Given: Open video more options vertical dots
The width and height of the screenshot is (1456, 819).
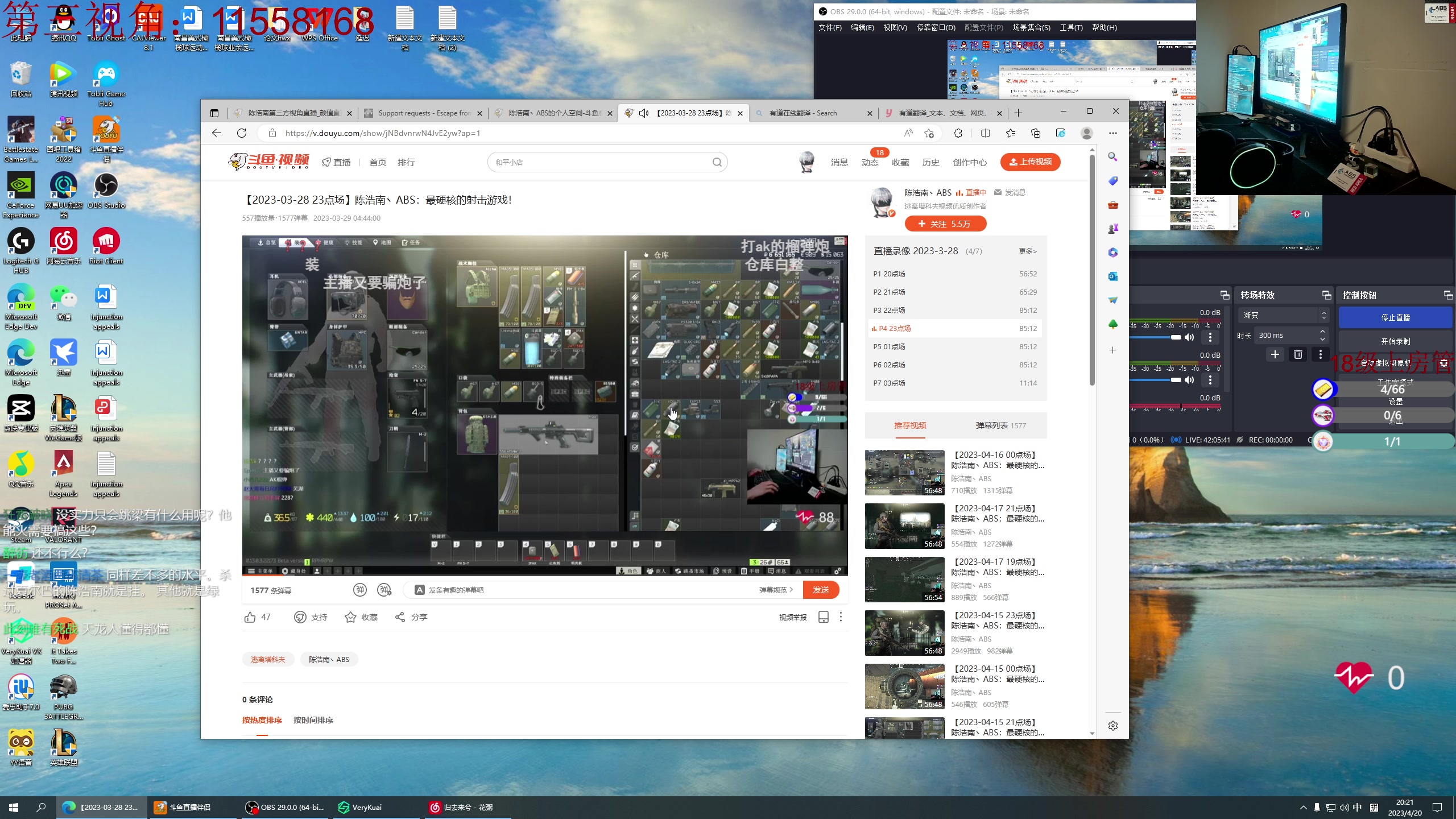Looking at the screenshot, I should point(841,617).
